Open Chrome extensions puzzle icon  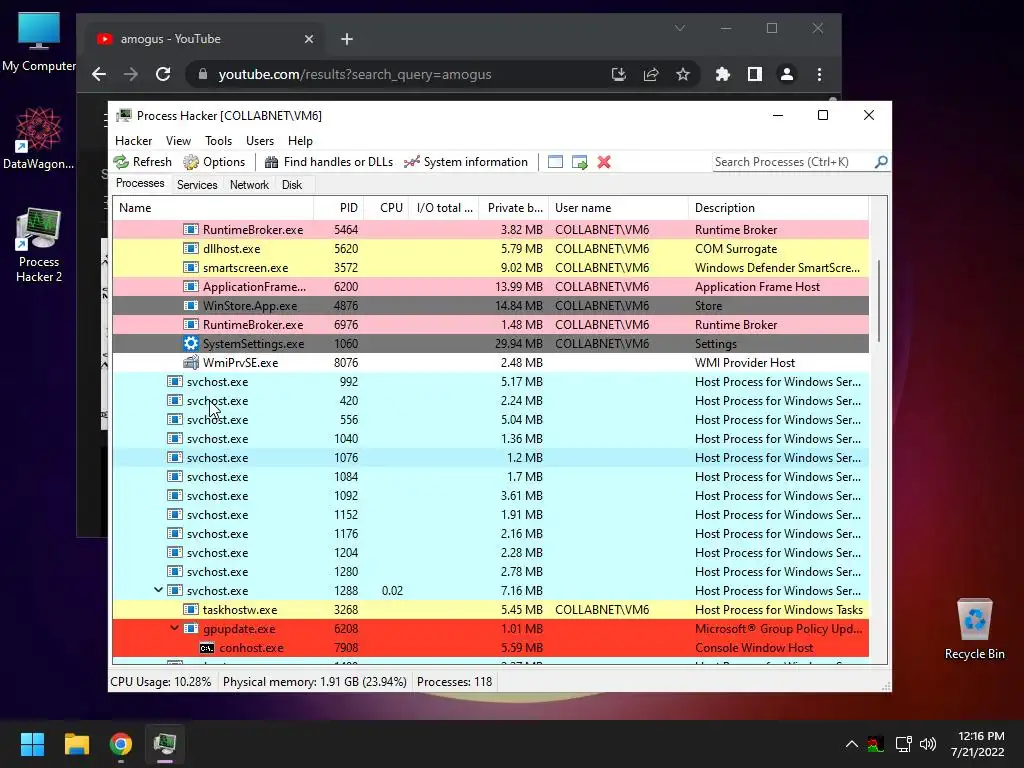[x=722, y=74]
